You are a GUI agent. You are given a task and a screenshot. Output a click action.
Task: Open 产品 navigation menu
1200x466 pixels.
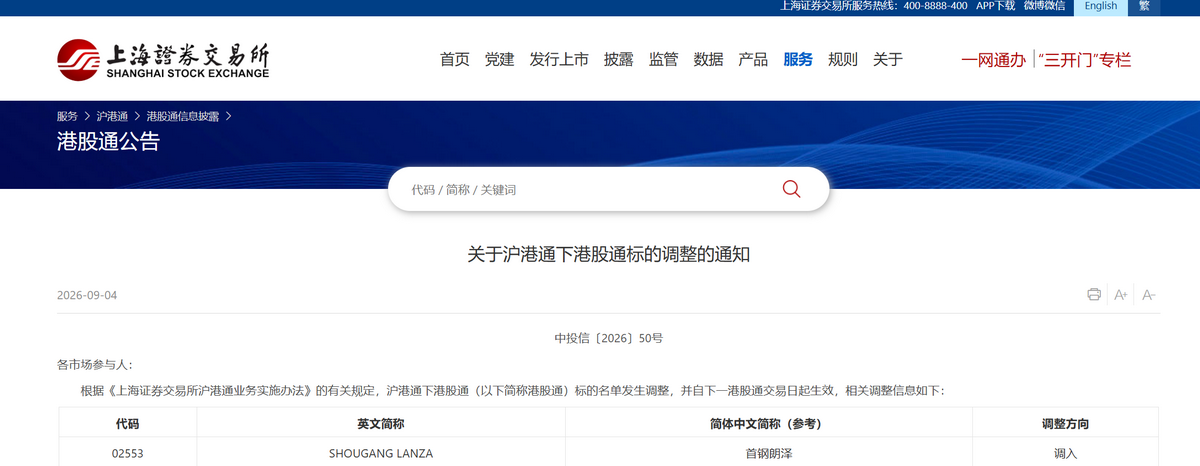click(x=753, y=59)
